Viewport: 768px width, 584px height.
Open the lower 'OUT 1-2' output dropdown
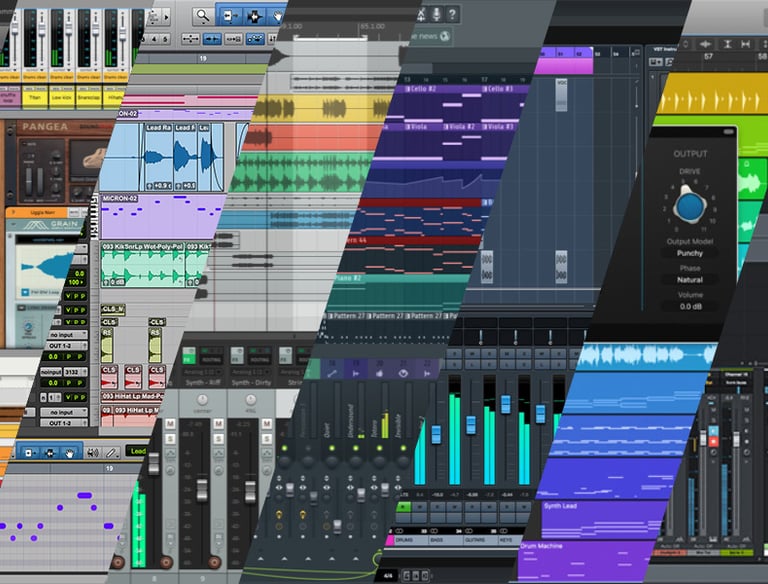tap(63, 423)
